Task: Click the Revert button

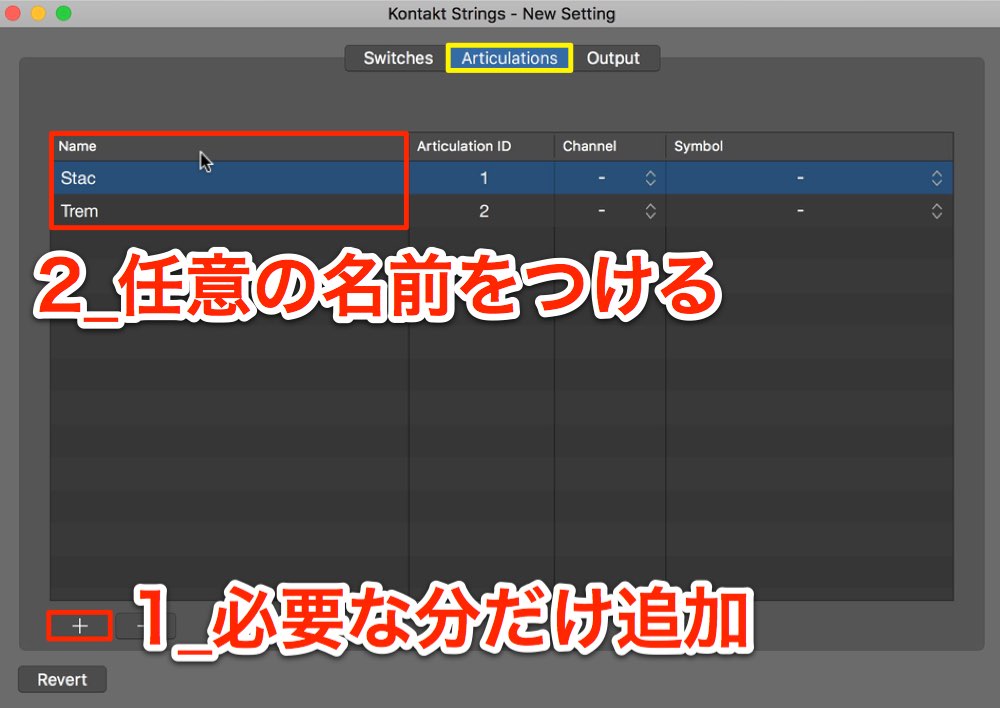Action: pos(62,680)
